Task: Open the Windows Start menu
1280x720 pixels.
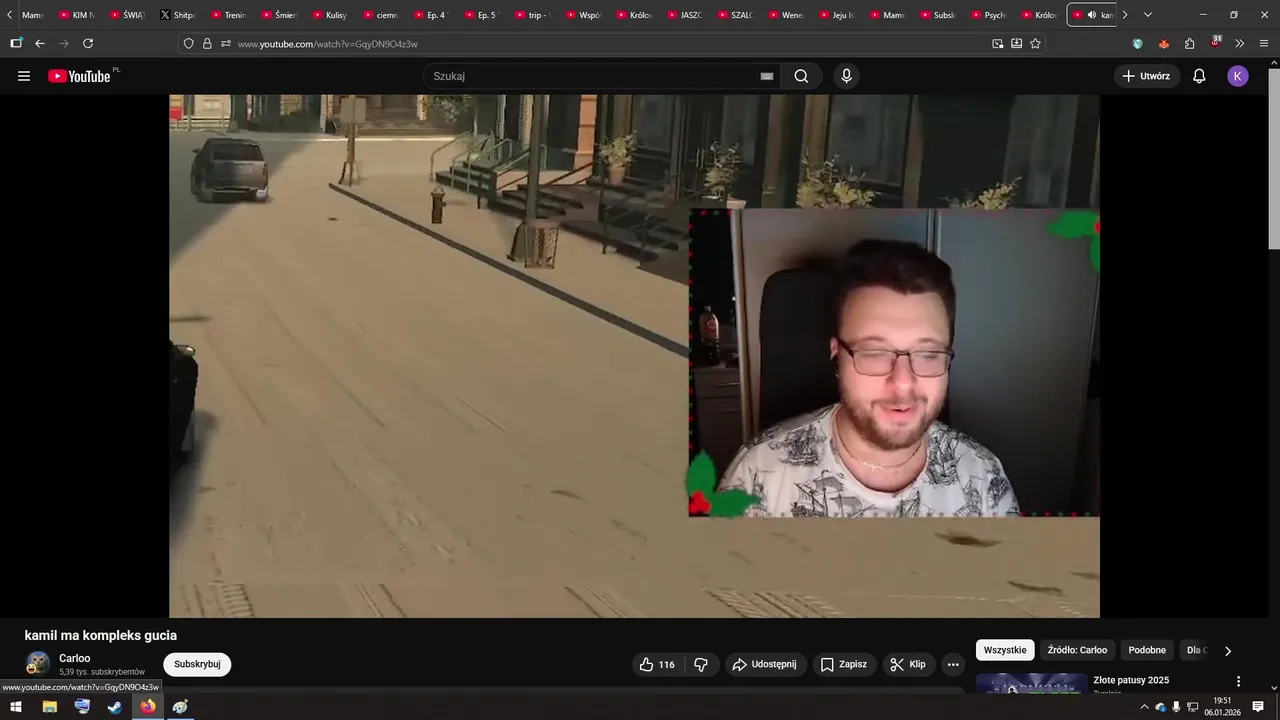Action: pyautogui.click(x=16, y=707)
